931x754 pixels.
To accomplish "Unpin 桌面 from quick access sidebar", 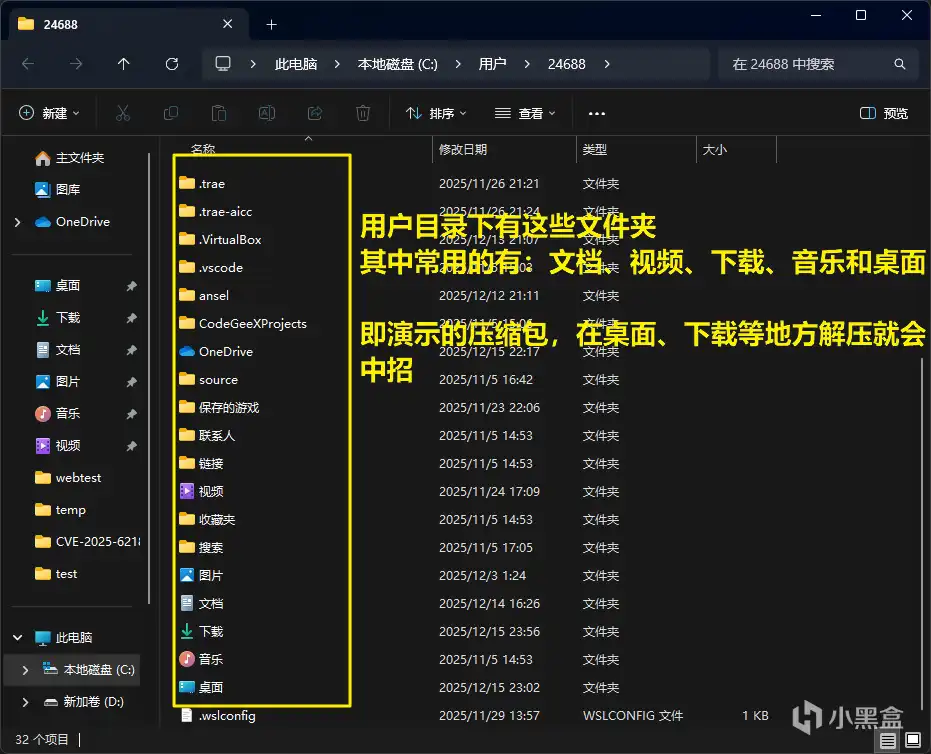I will [131, 286].
